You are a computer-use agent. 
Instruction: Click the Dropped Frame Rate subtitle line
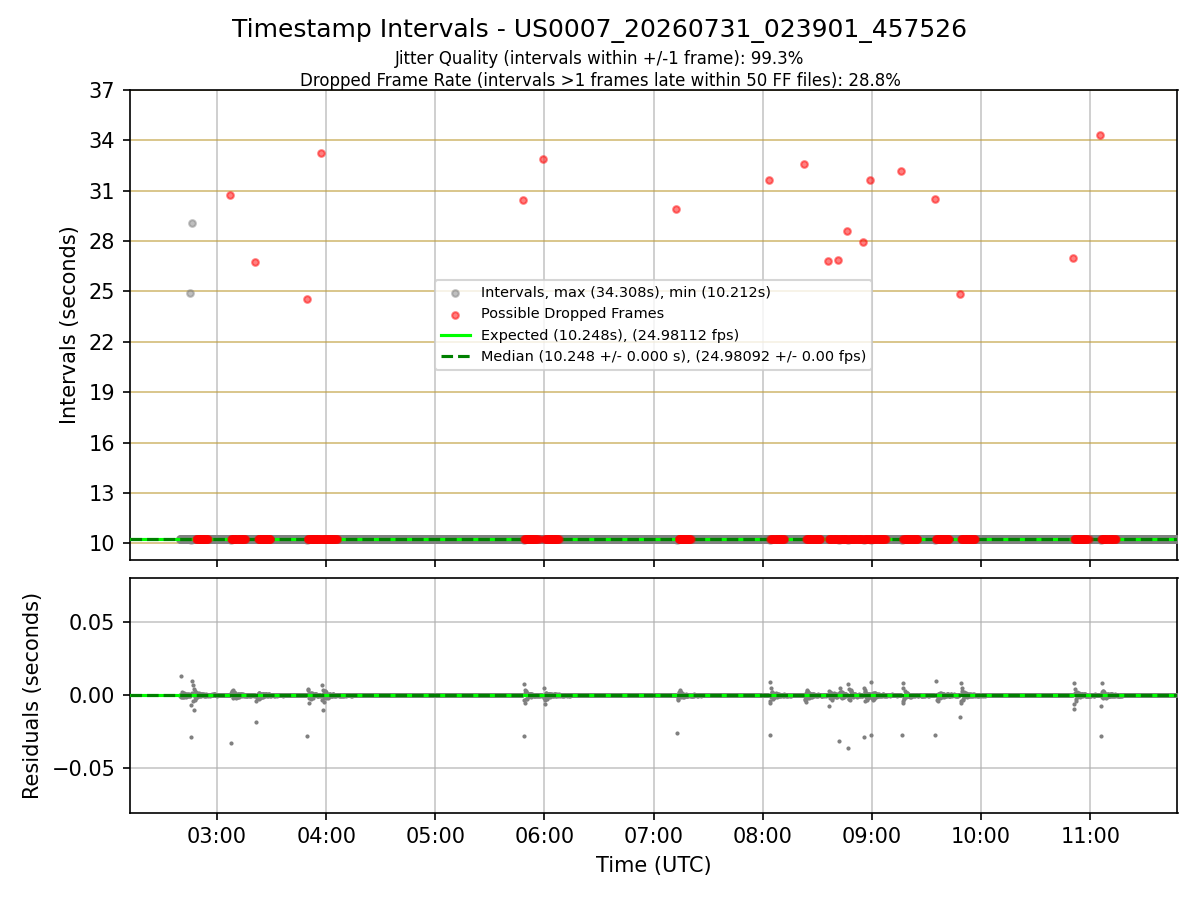(600, 80)
